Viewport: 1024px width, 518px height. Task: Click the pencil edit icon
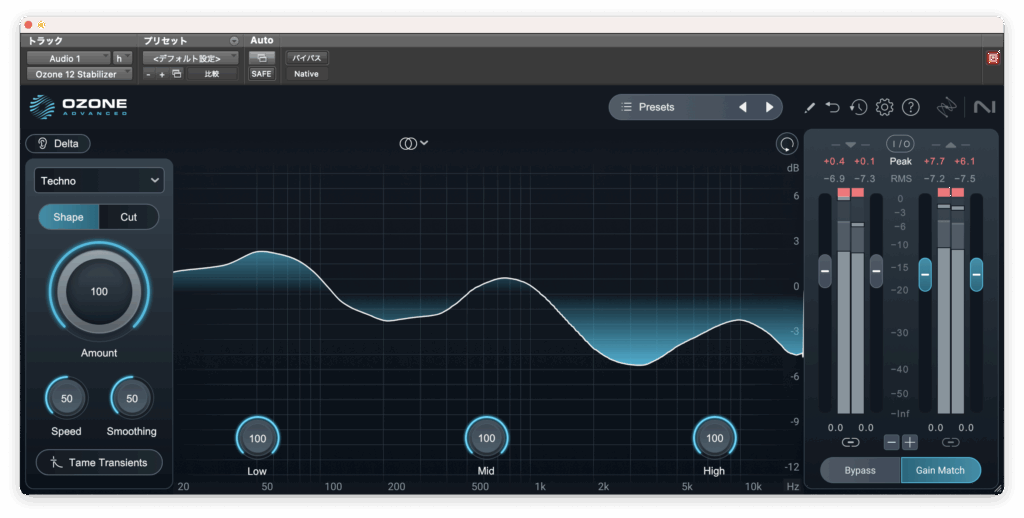tap(809, 107)
